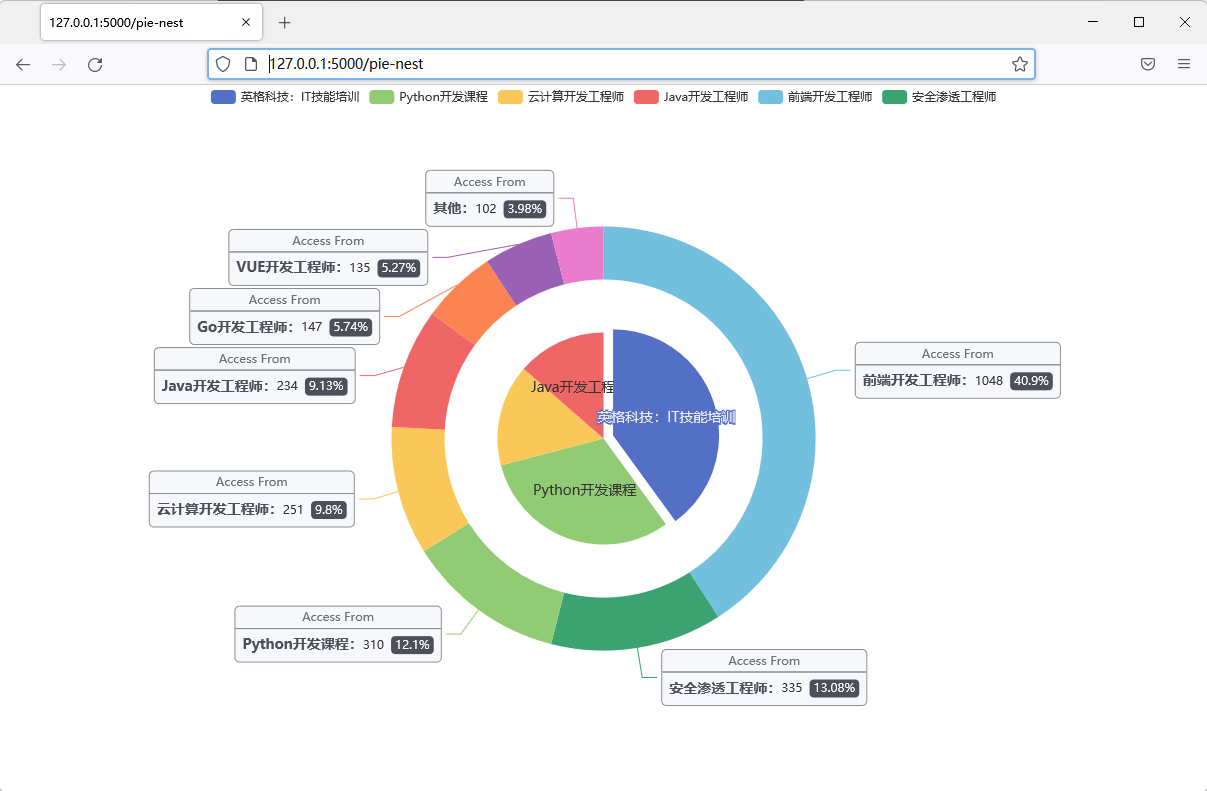
Task: Toggle the 英格科技：IT技能培训 legend item
Action: (285, 97)
